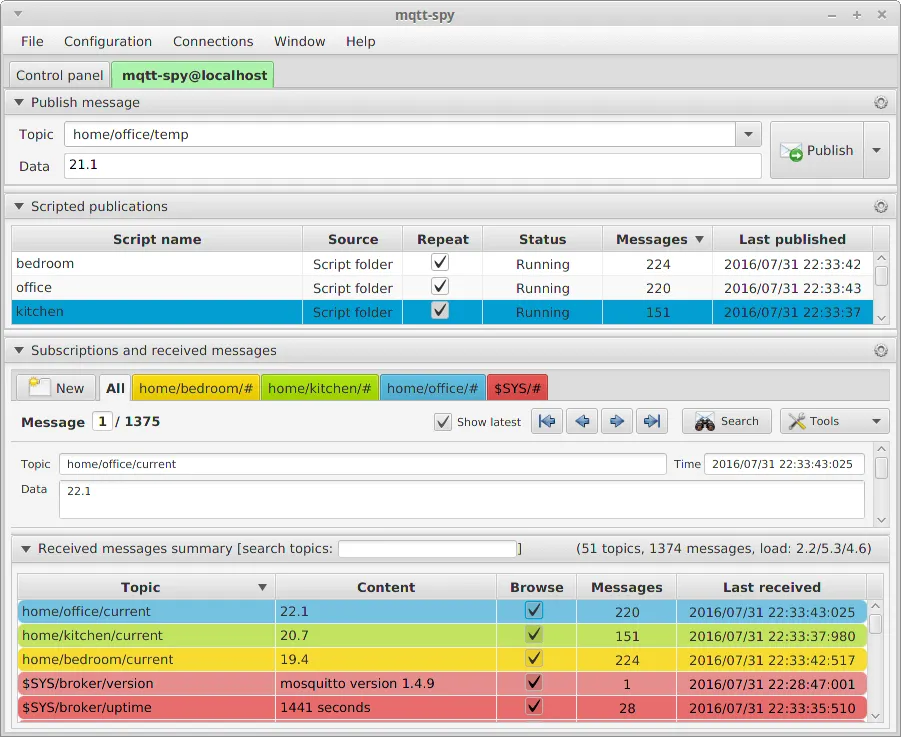Go to next message arrow
901x737 pixels.
tap(617, 421)
